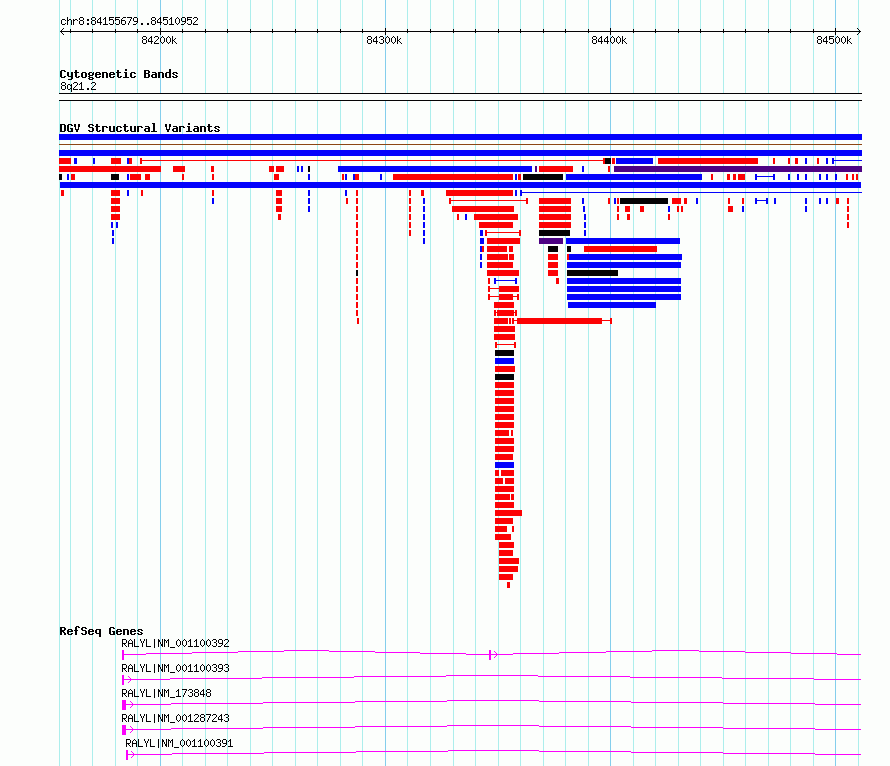Open the RefSeq Genes track title
This screenshot has width=890, height=766.
click(101, 631)
